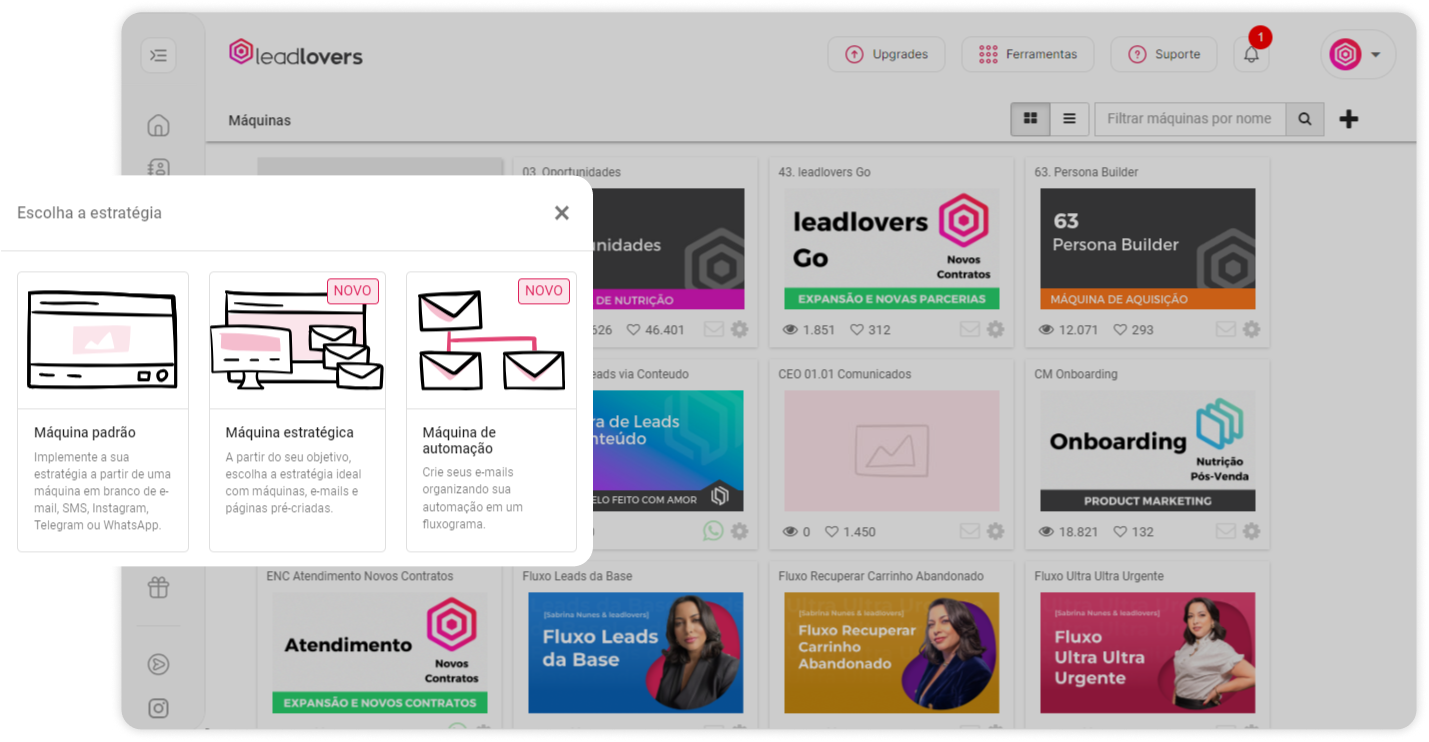Choose the Máquina padrão option
This screenshot has width=1429, height=742.
point(103,412)
